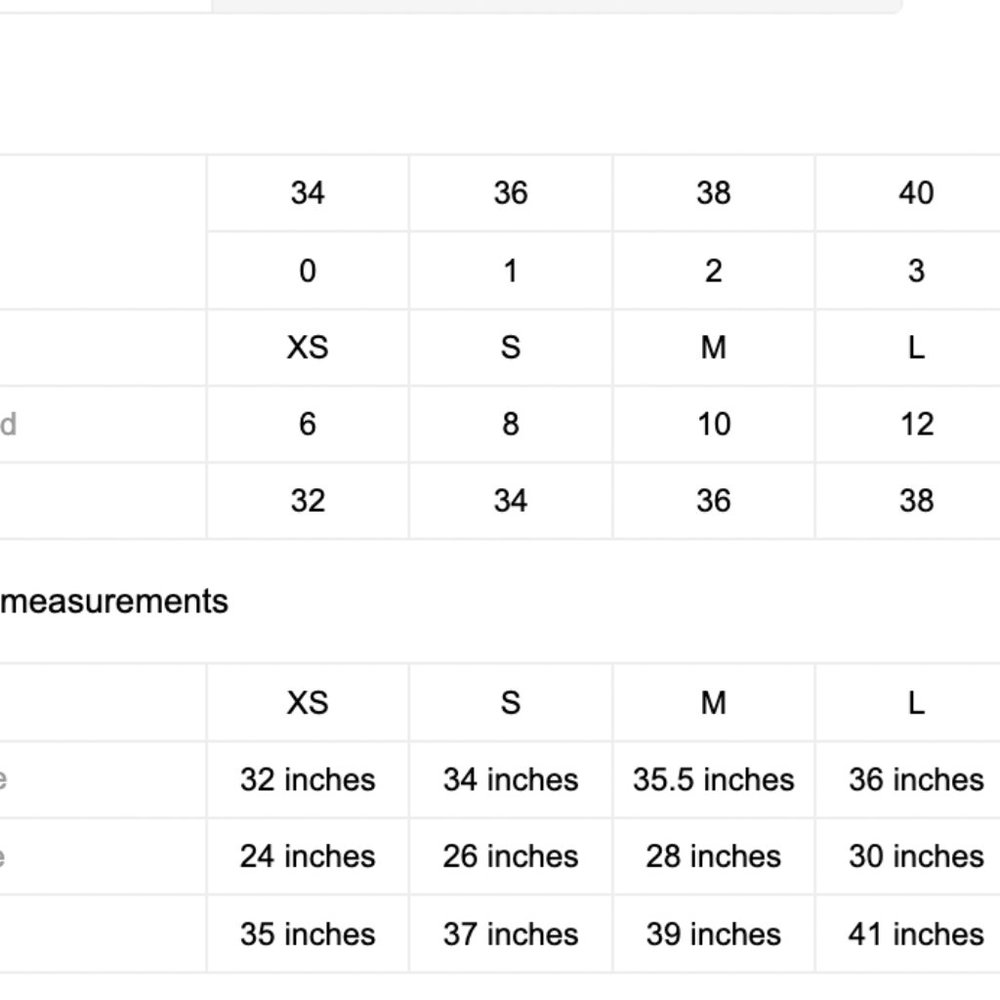
Task: Click the 39 inches cell
Action: (x=713, y=934)
